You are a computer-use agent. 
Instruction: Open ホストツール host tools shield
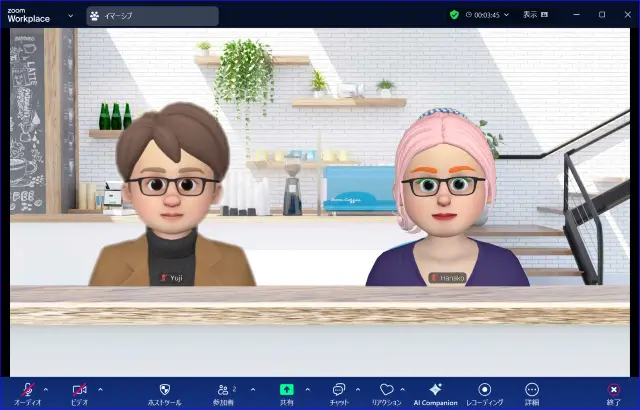pyautogui.click(x=164, y=390)
